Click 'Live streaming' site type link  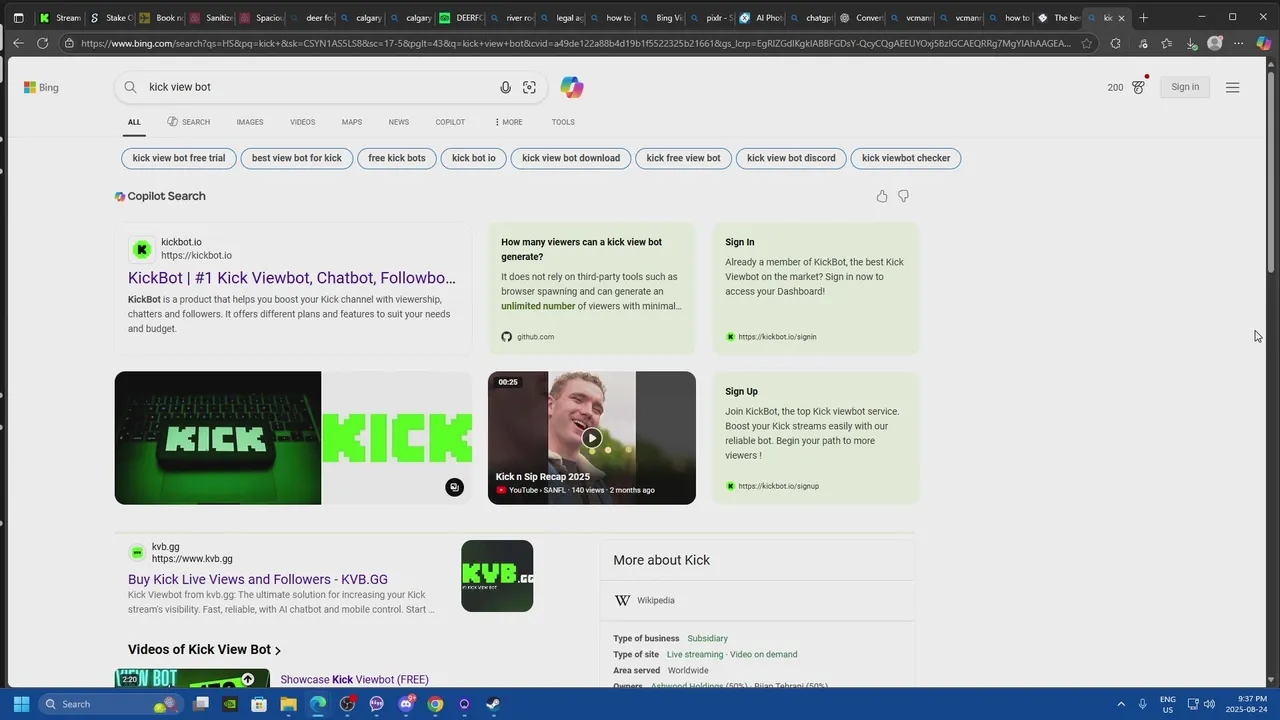[x=695, y=654]
